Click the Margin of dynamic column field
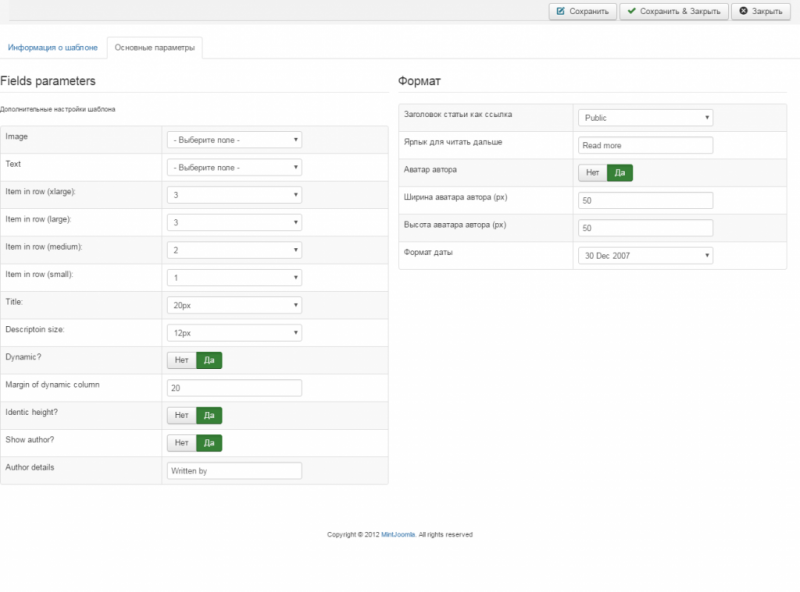 234,388
